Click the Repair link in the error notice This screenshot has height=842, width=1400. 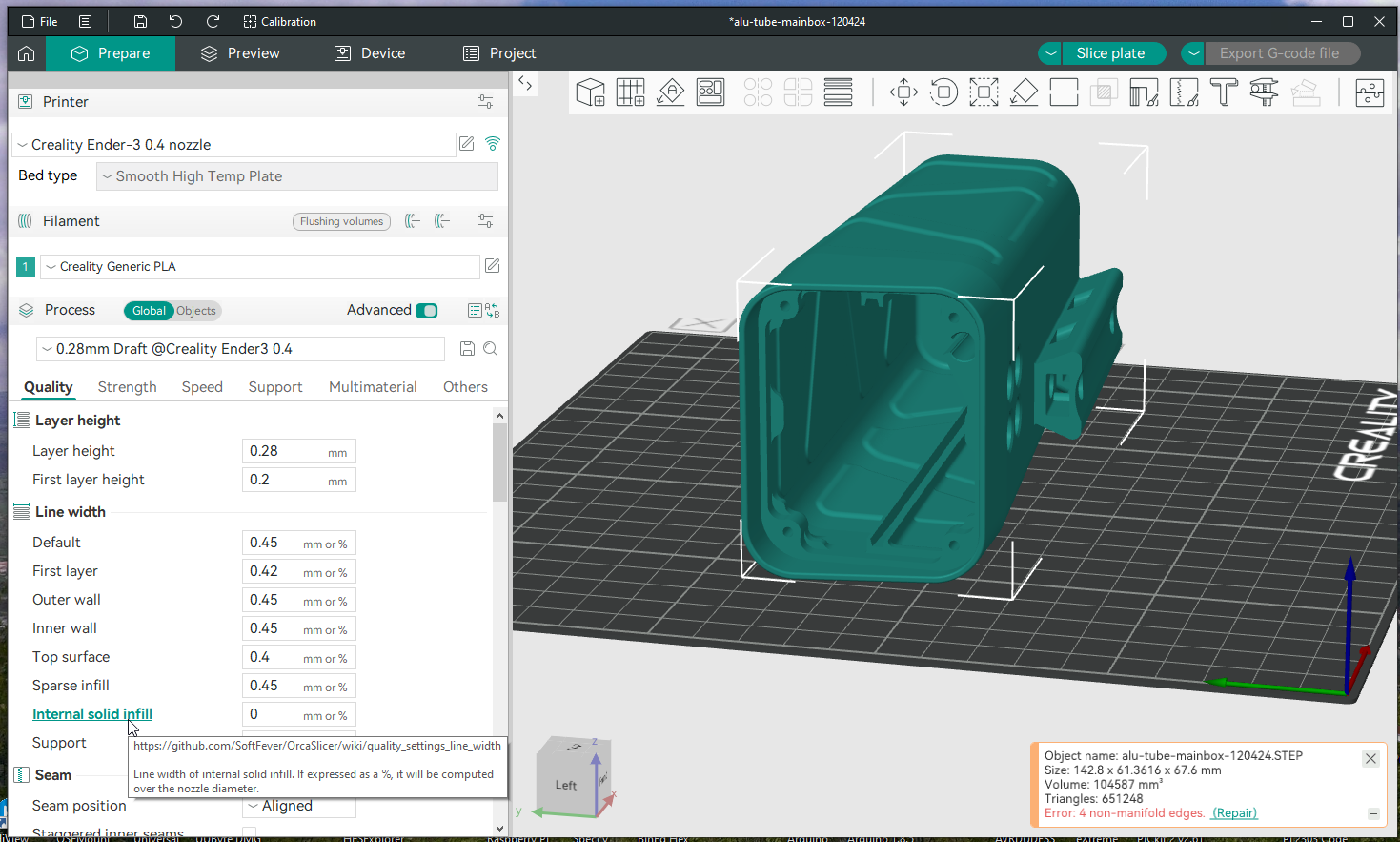(x=1234, y=813)
